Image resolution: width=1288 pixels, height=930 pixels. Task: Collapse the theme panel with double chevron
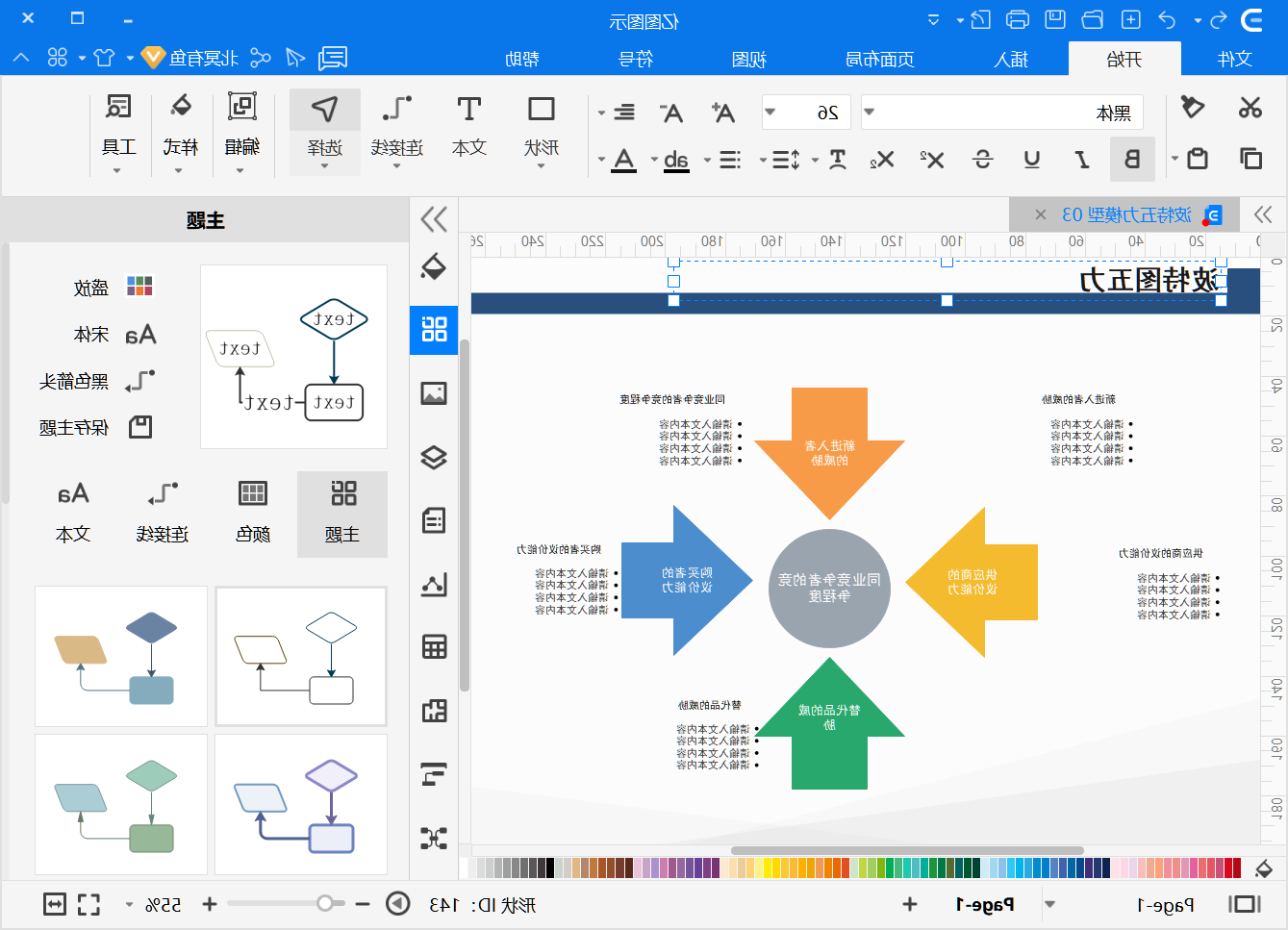[434, 219]
